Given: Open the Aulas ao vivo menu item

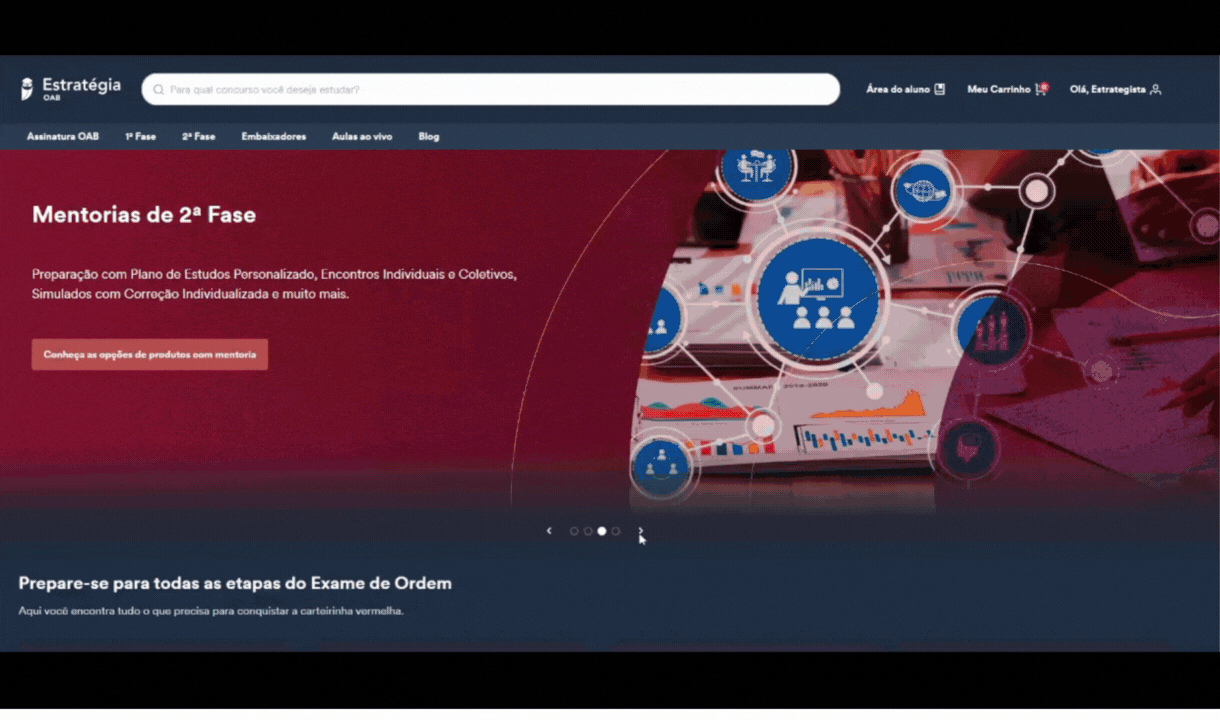Looking at the screenshot, I should pos(362,136).
